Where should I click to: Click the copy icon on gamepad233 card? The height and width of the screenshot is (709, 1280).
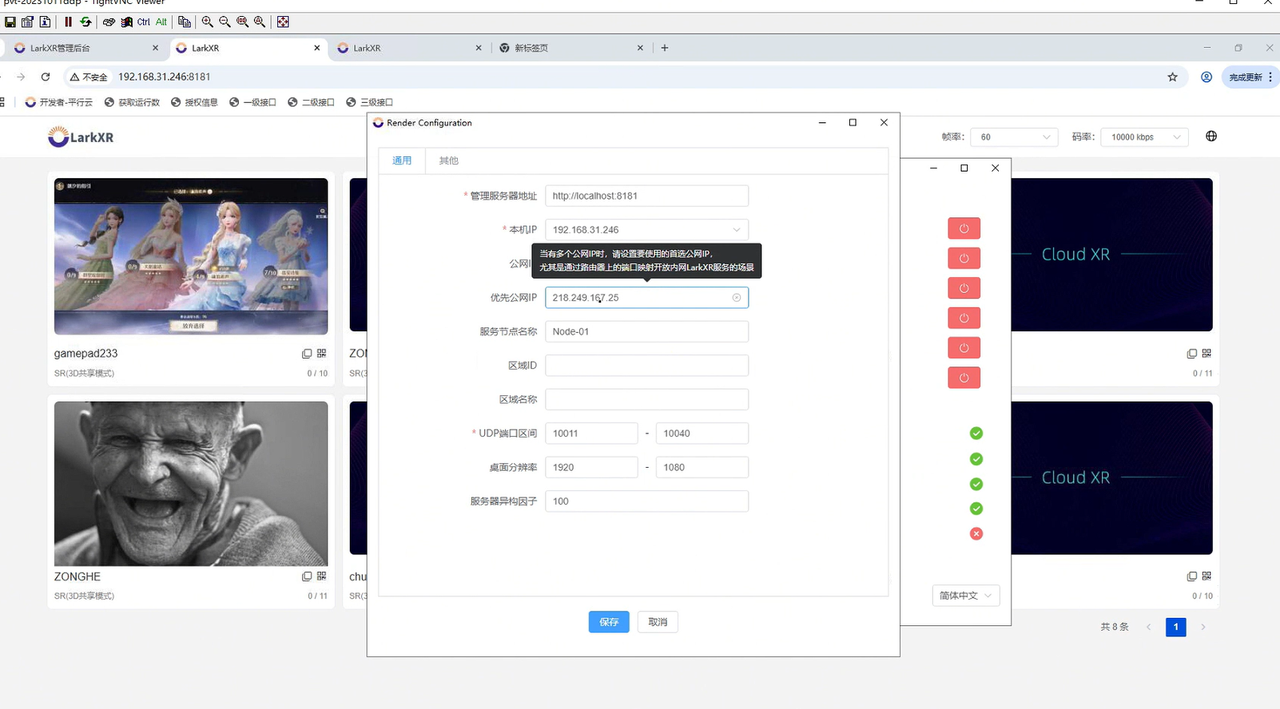[307, 354]
